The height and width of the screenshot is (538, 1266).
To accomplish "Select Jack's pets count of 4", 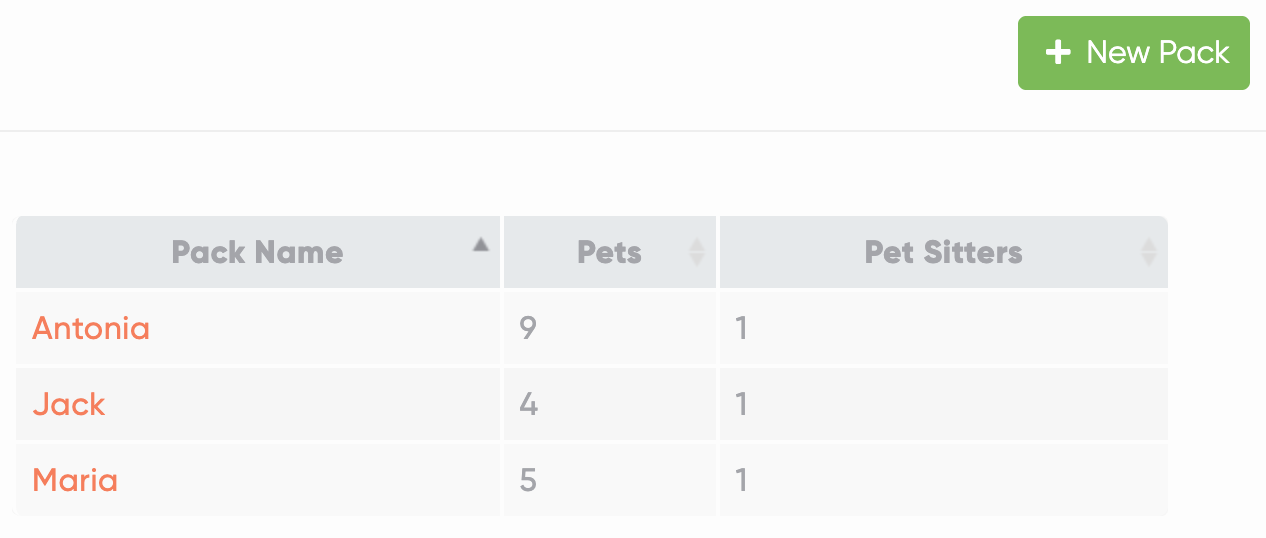I will 529,404.
